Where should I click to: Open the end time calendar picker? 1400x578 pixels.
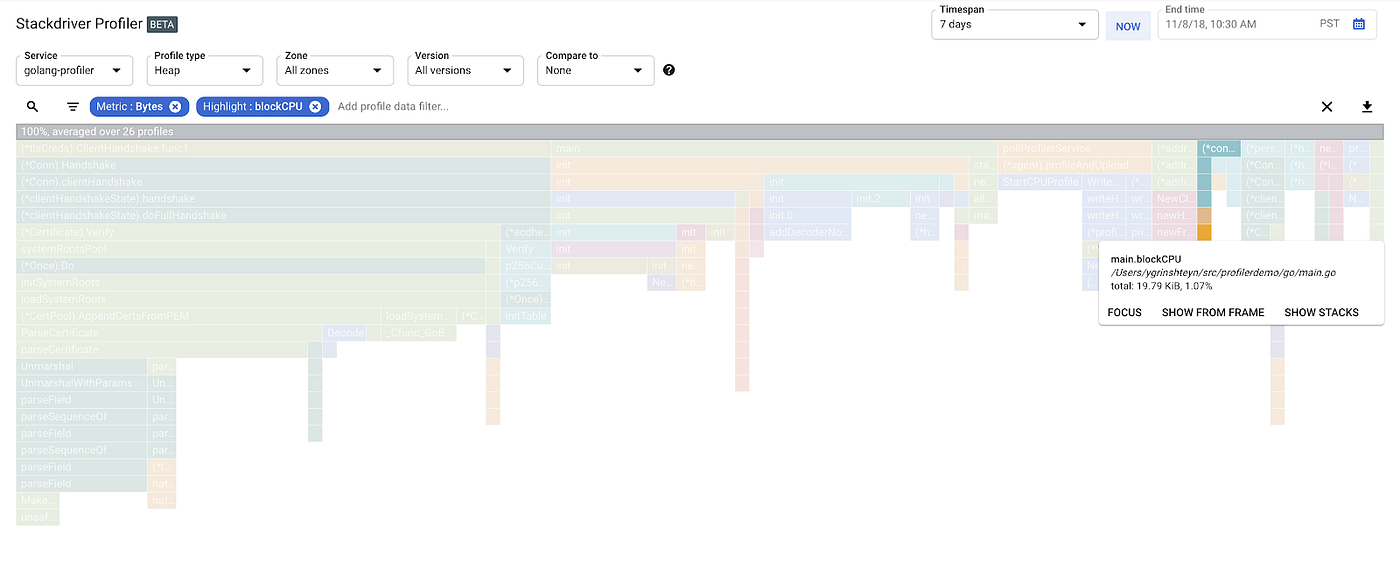click(x=1359, y=24)
